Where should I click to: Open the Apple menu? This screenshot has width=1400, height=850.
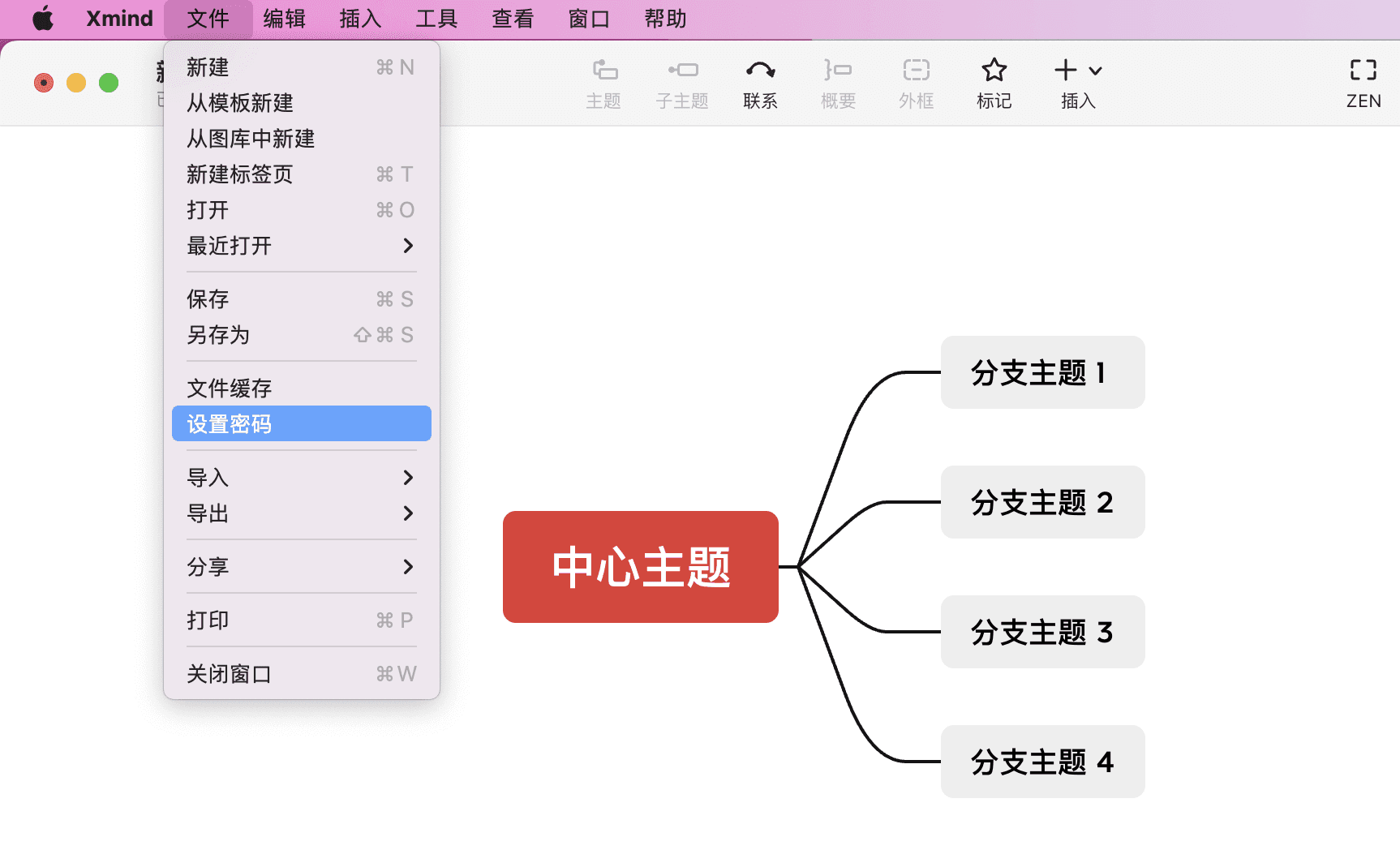coord(42,18)
